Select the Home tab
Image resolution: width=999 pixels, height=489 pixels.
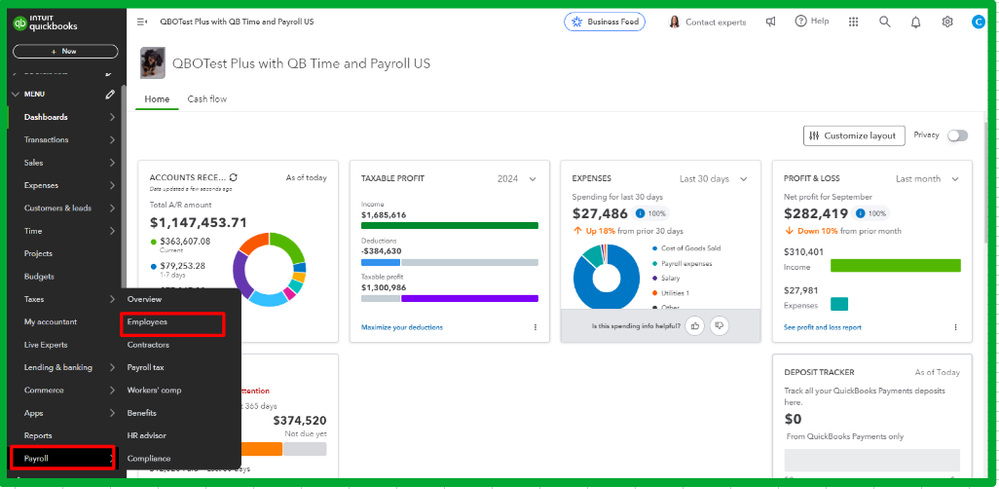[x=157, y=99]
